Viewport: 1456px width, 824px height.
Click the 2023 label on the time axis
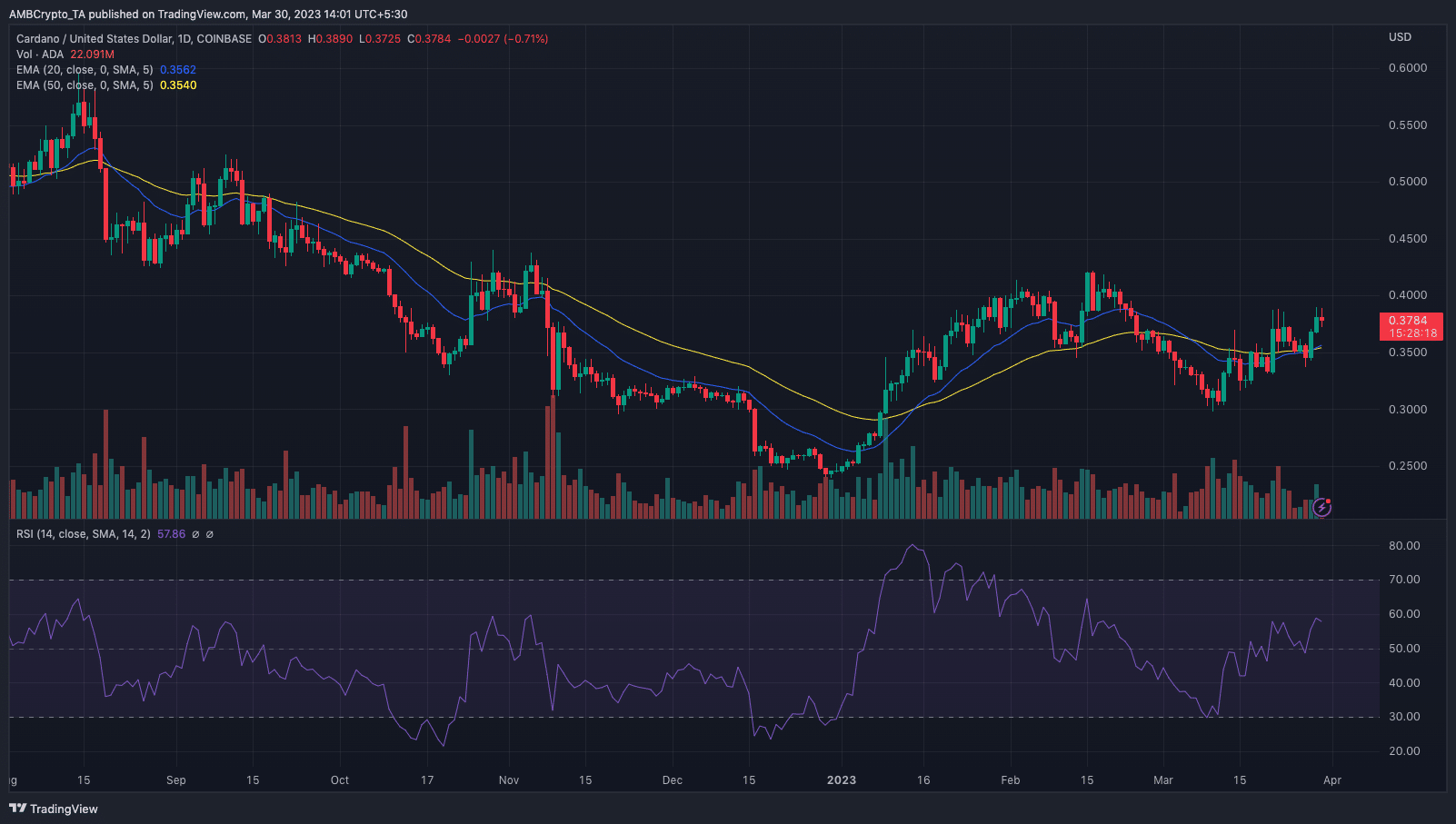[842, 779]
